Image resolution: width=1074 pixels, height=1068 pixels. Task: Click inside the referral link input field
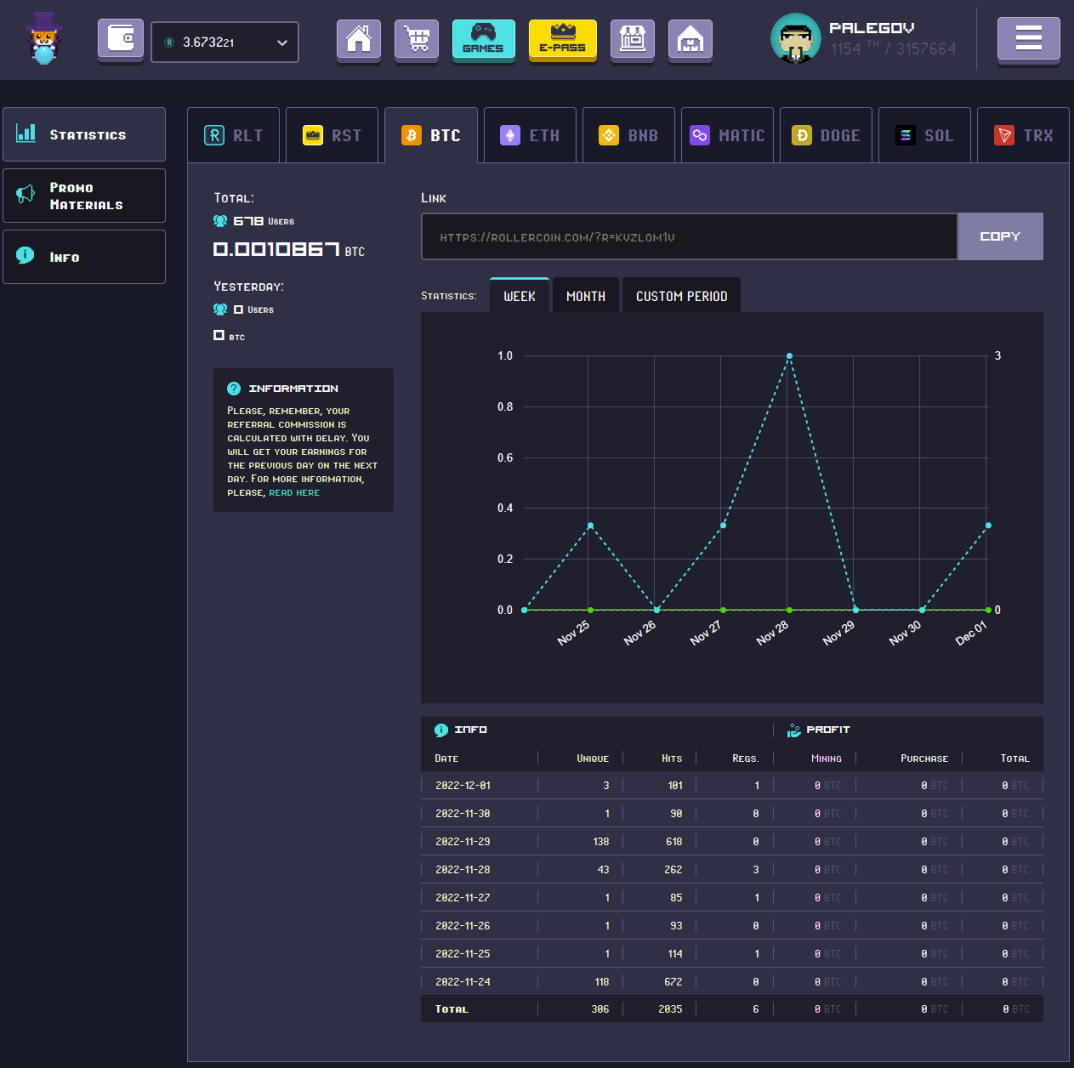tap(688, 236)
